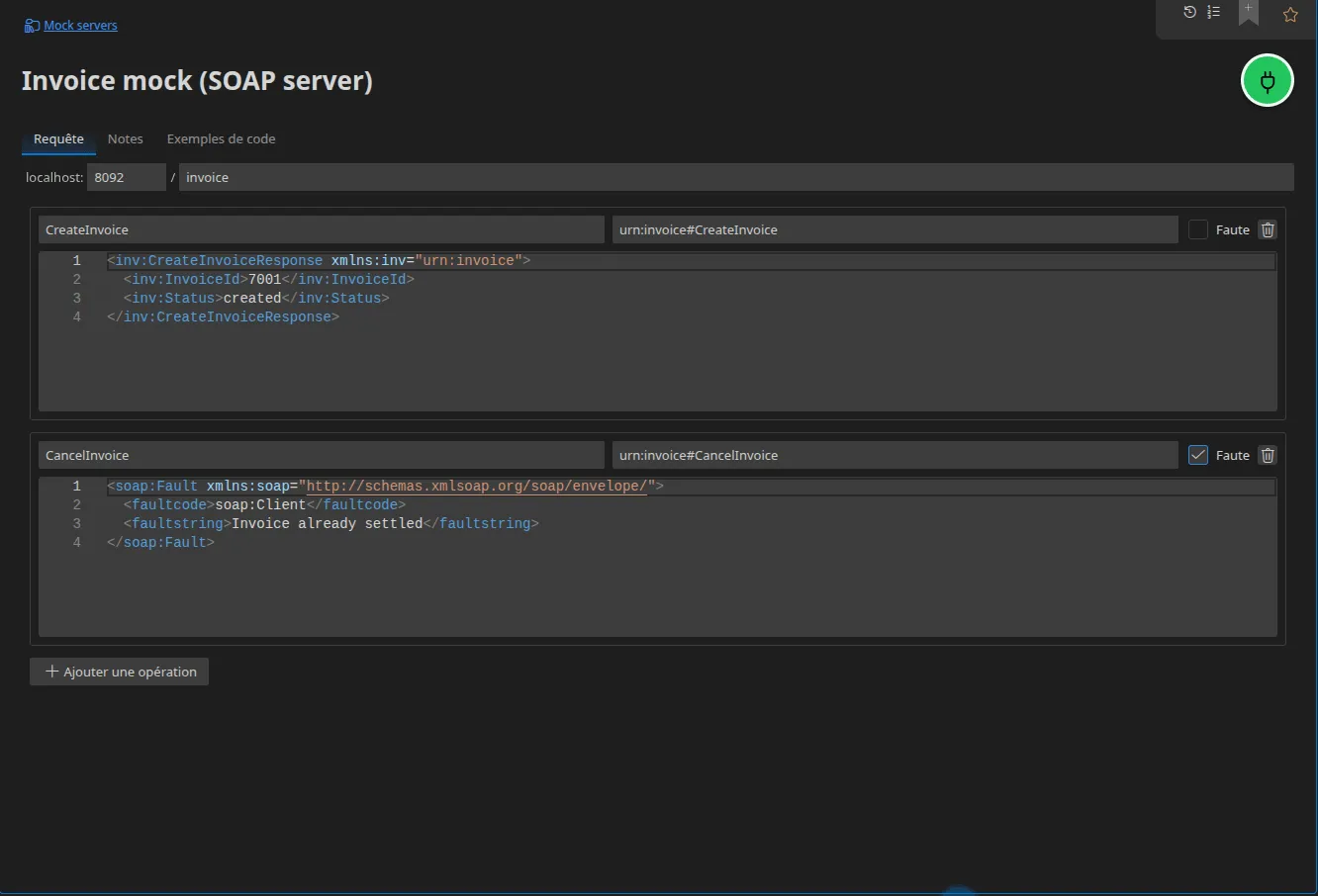Viewport: 1318px width, 896px height.
Task: Delete the CancelInvoice operation
Action: (x=1268, y=455)
